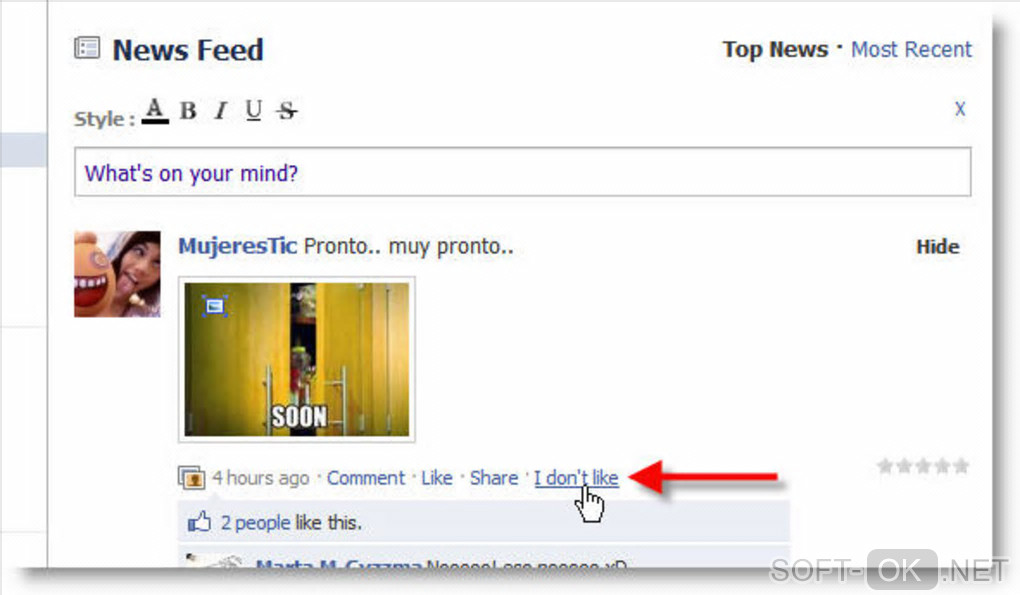Screen dimensions: 1020x595
Task: Click the photo post type icon
Action: point(191,478)
